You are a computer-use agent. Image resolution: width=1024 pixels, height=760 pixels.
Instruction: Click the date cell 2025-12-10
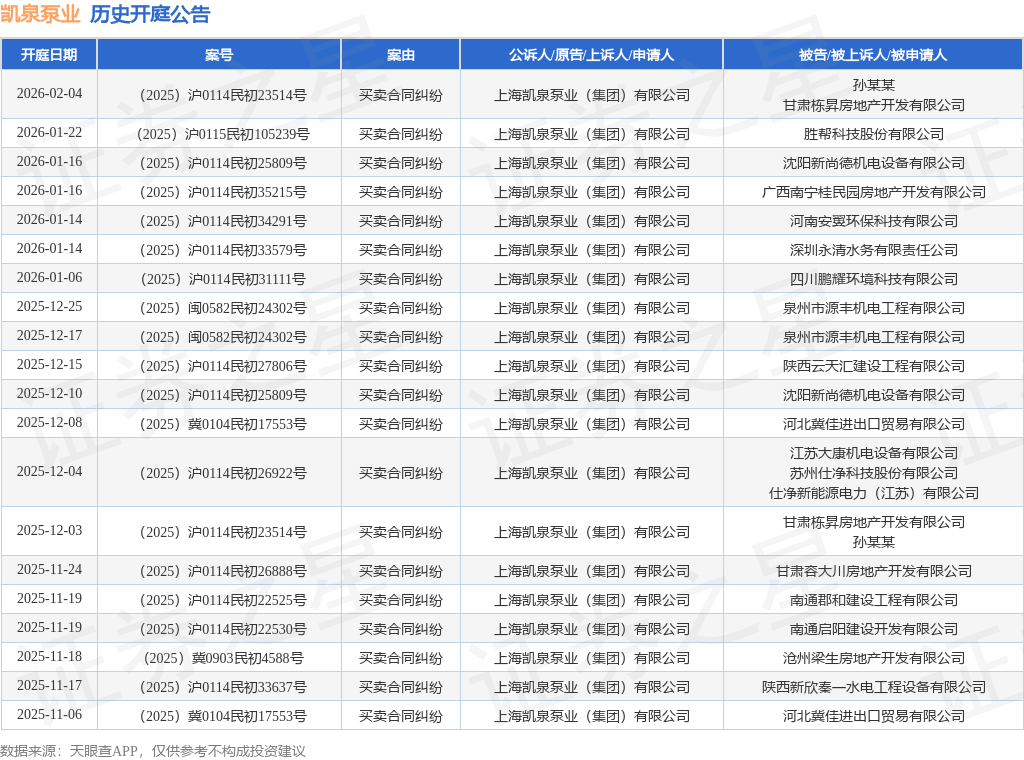point(50,394)
